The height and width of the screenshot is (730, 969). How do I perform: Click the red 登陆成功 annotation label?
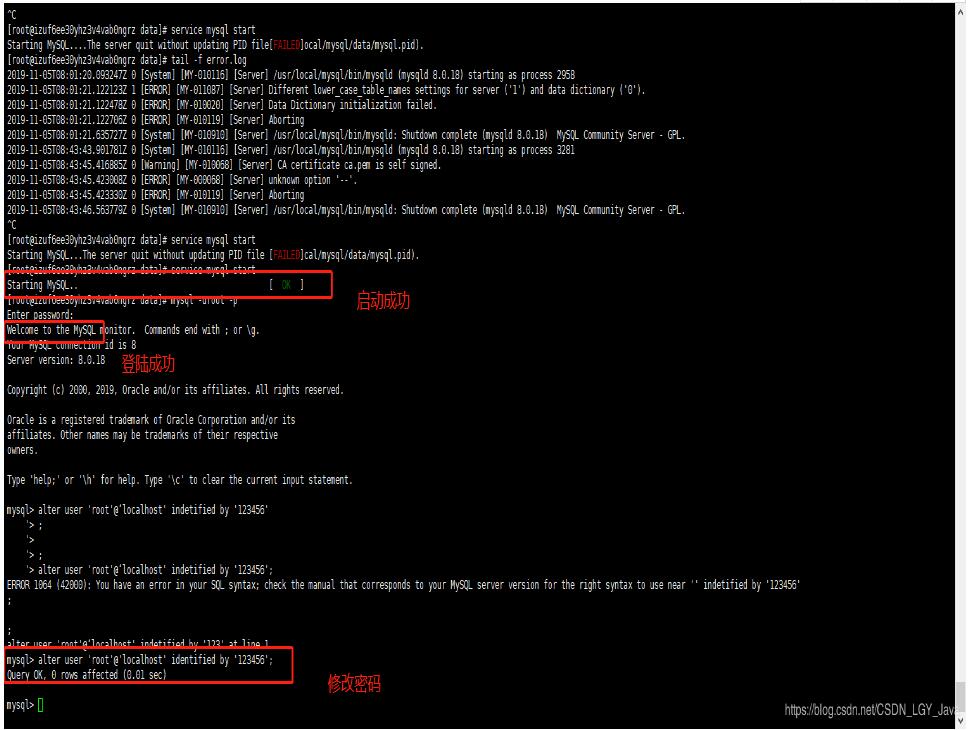pyautogui.click(x=148, y=363)
